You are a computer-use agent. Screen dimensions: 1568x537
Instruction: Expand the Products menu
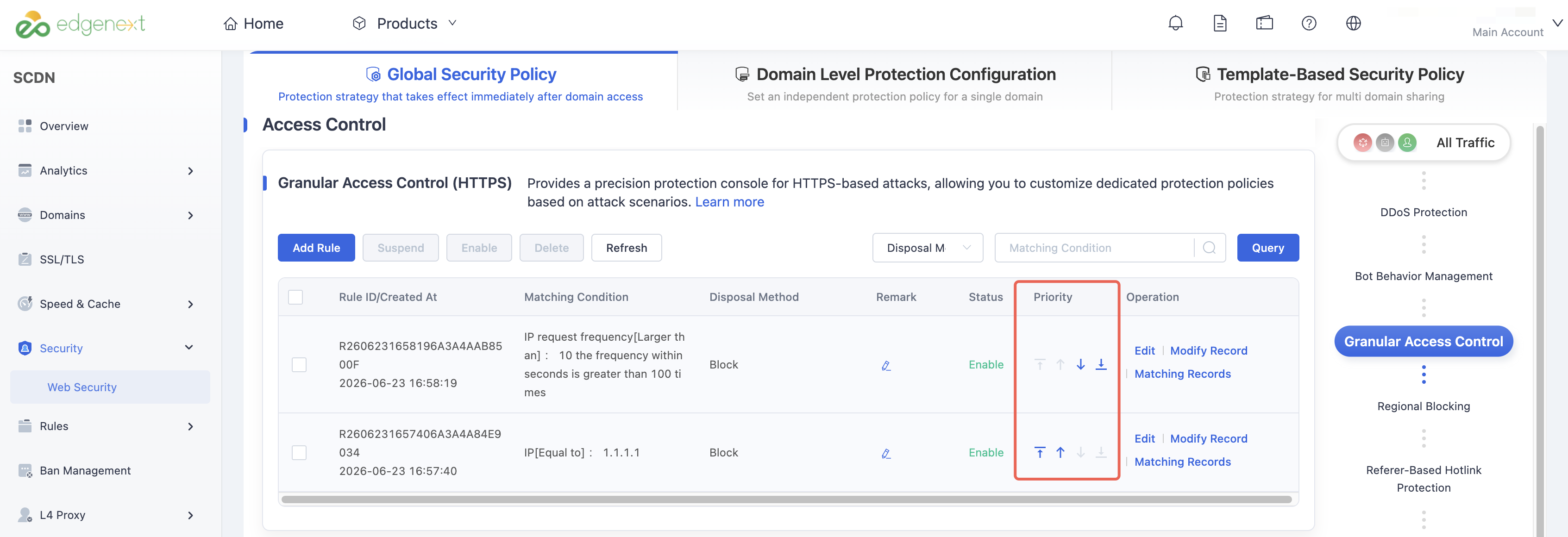click(404, 23)
